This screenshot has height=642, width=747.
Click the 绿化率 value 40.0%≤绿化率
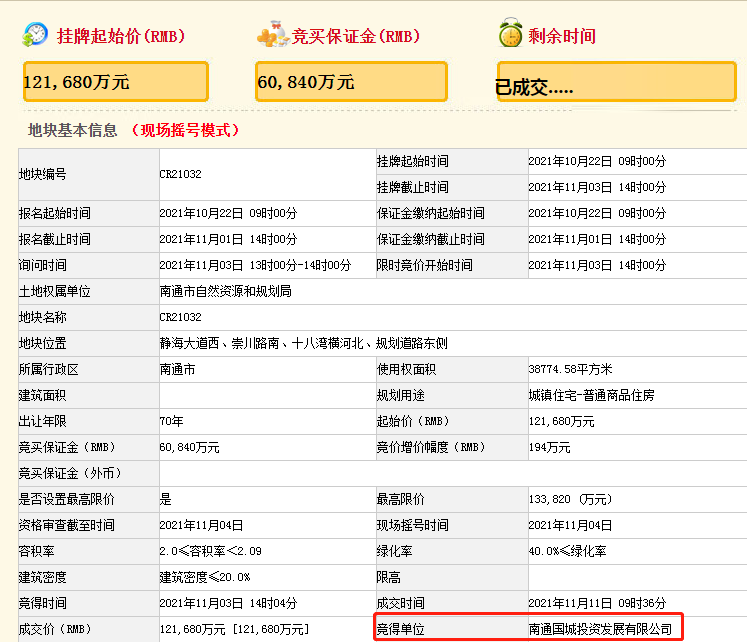pyautogui.click(x=567, y=551)
